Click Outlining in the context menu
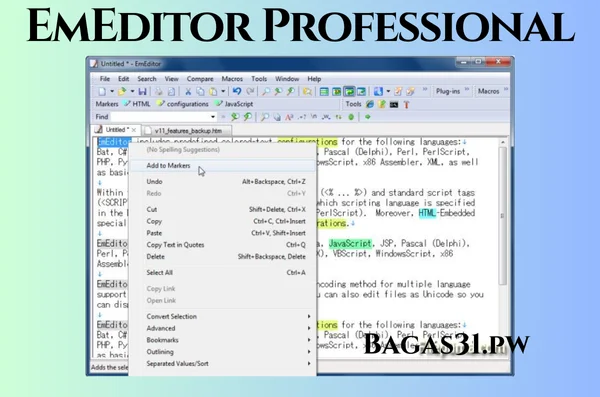 (x=222, y=352)
